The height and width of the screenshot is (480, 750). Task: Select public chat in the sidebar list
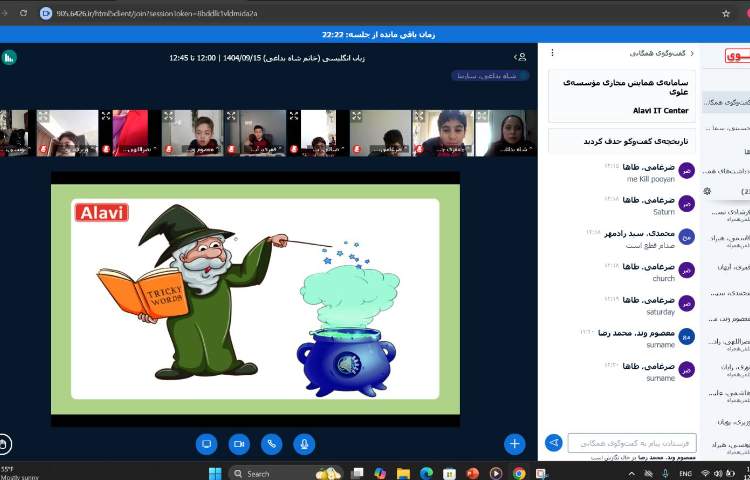point(726,103)
